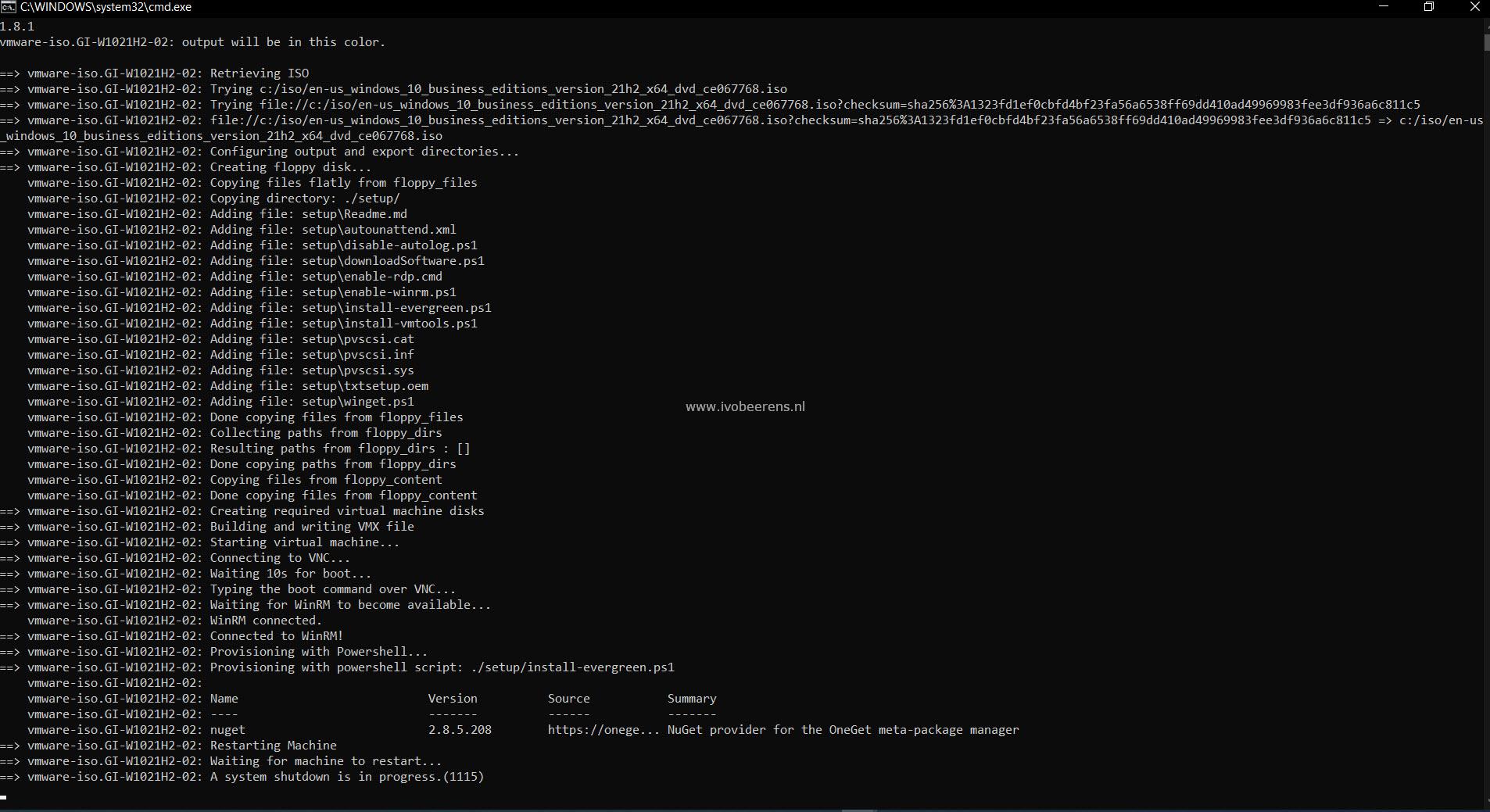The image size is (1490, 812).
Task: Click 'Waiting 10s for boot...' line
Action: [291, 574]
